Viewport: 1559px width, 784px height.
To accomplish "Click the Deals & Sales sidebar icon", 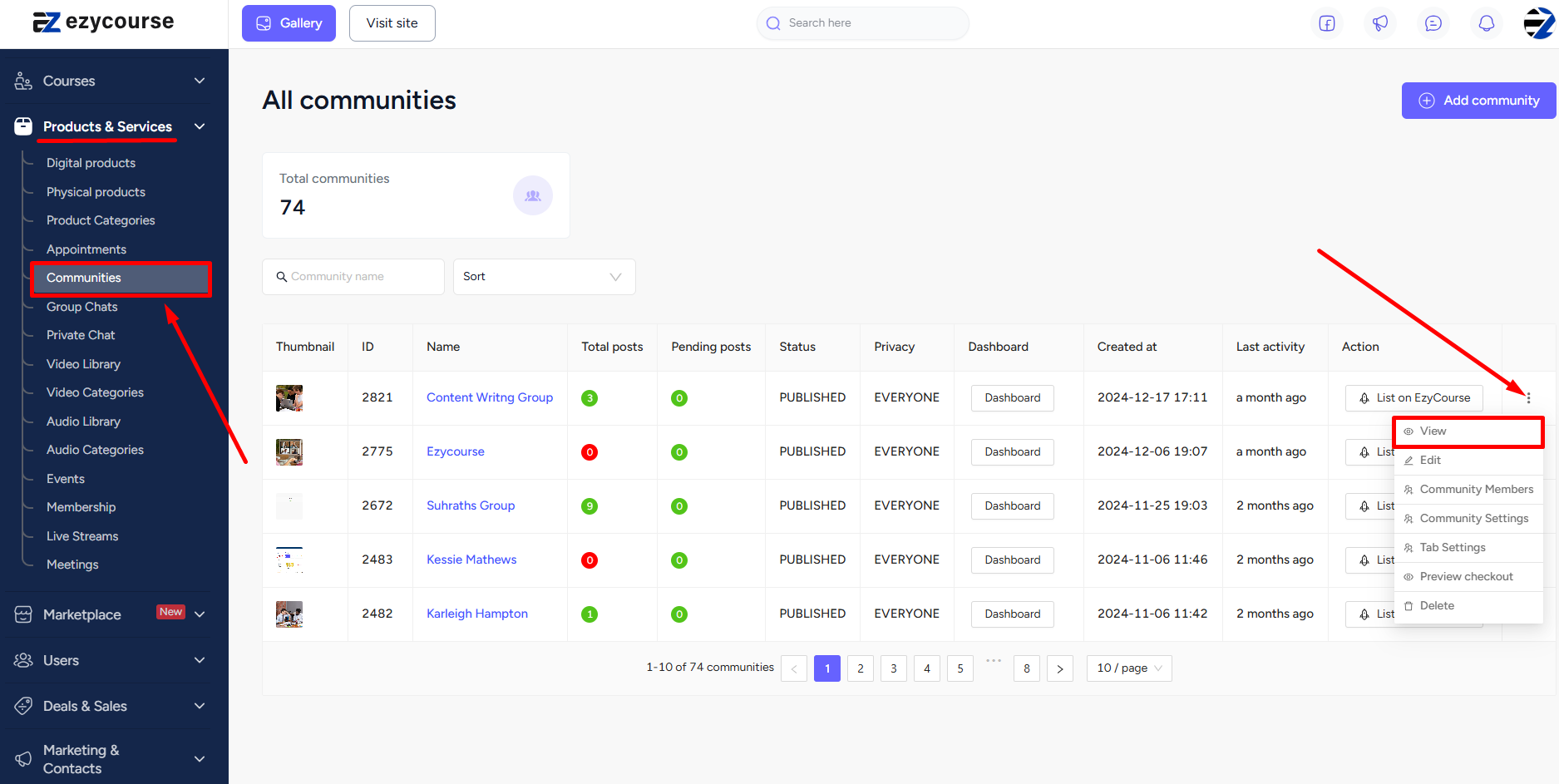I will (23, 706).
